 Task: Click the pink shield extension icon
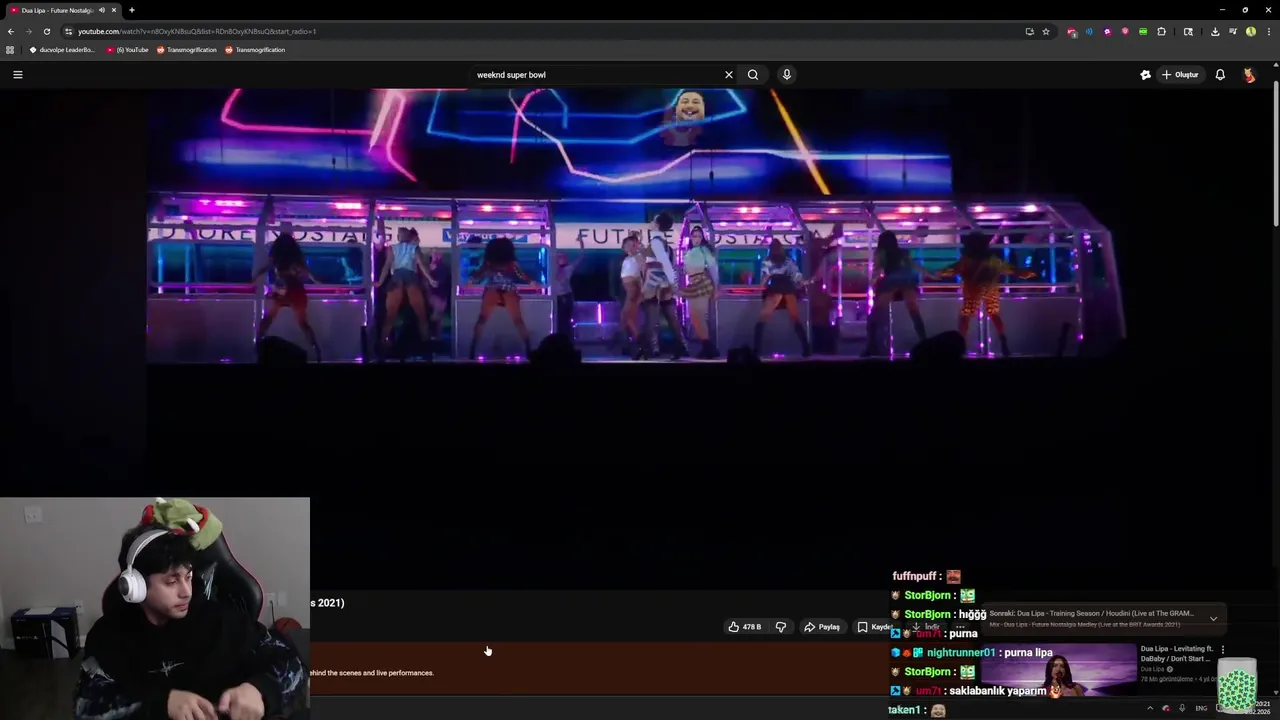1125,31
